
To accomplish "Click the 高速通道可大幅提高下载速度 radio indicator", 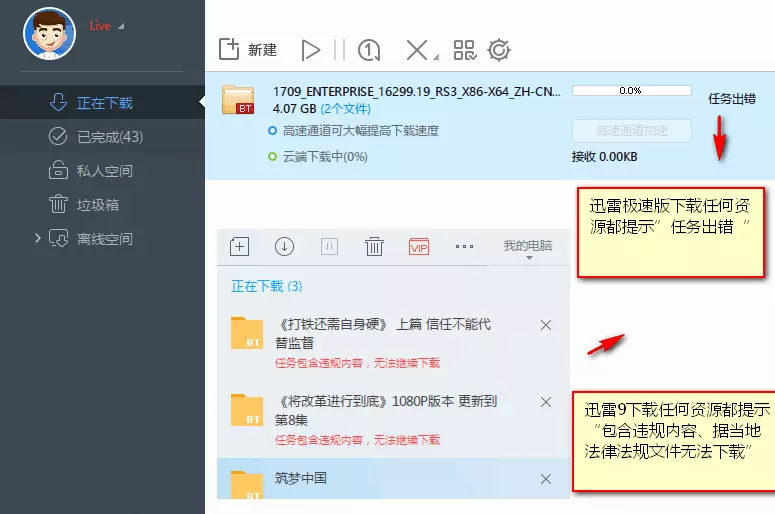I will pos(272,131).
